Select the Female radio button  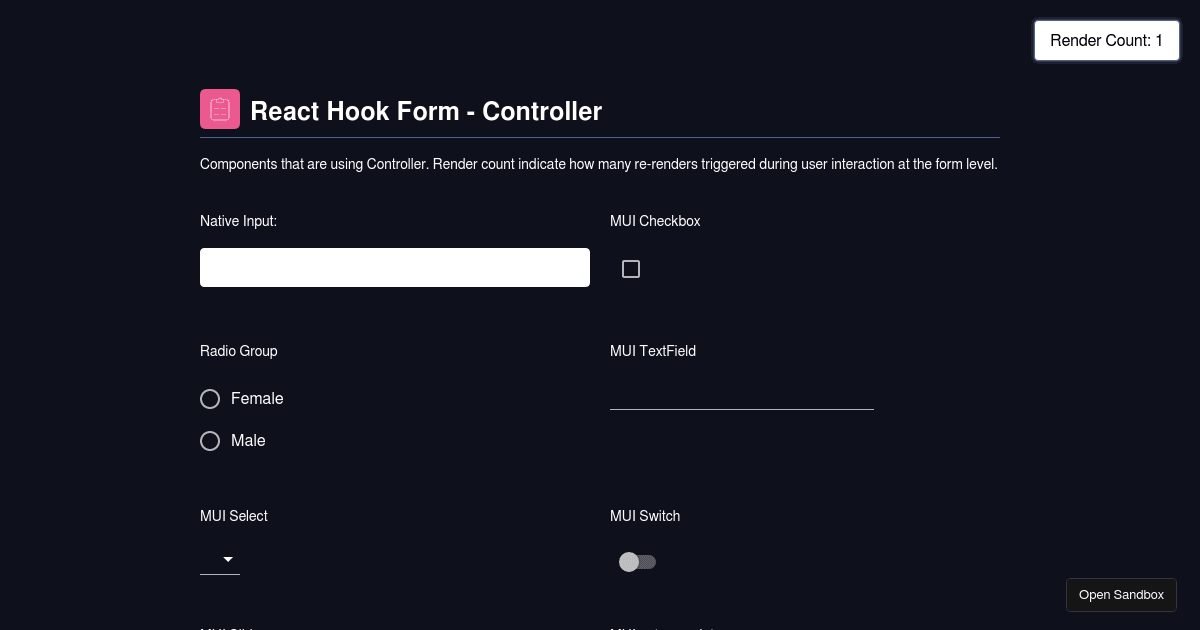210,398
